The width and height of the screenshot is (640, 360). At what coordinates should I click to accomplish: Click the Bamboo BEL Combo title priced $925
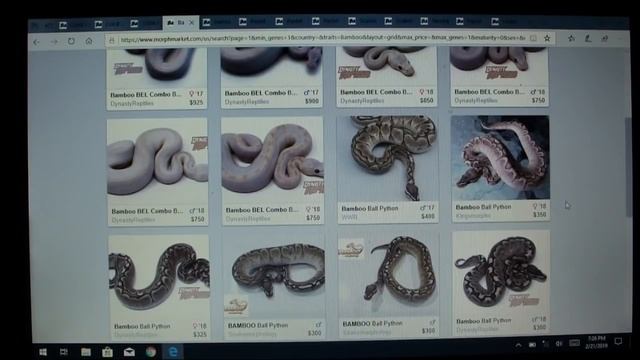[x=146, y=94]
